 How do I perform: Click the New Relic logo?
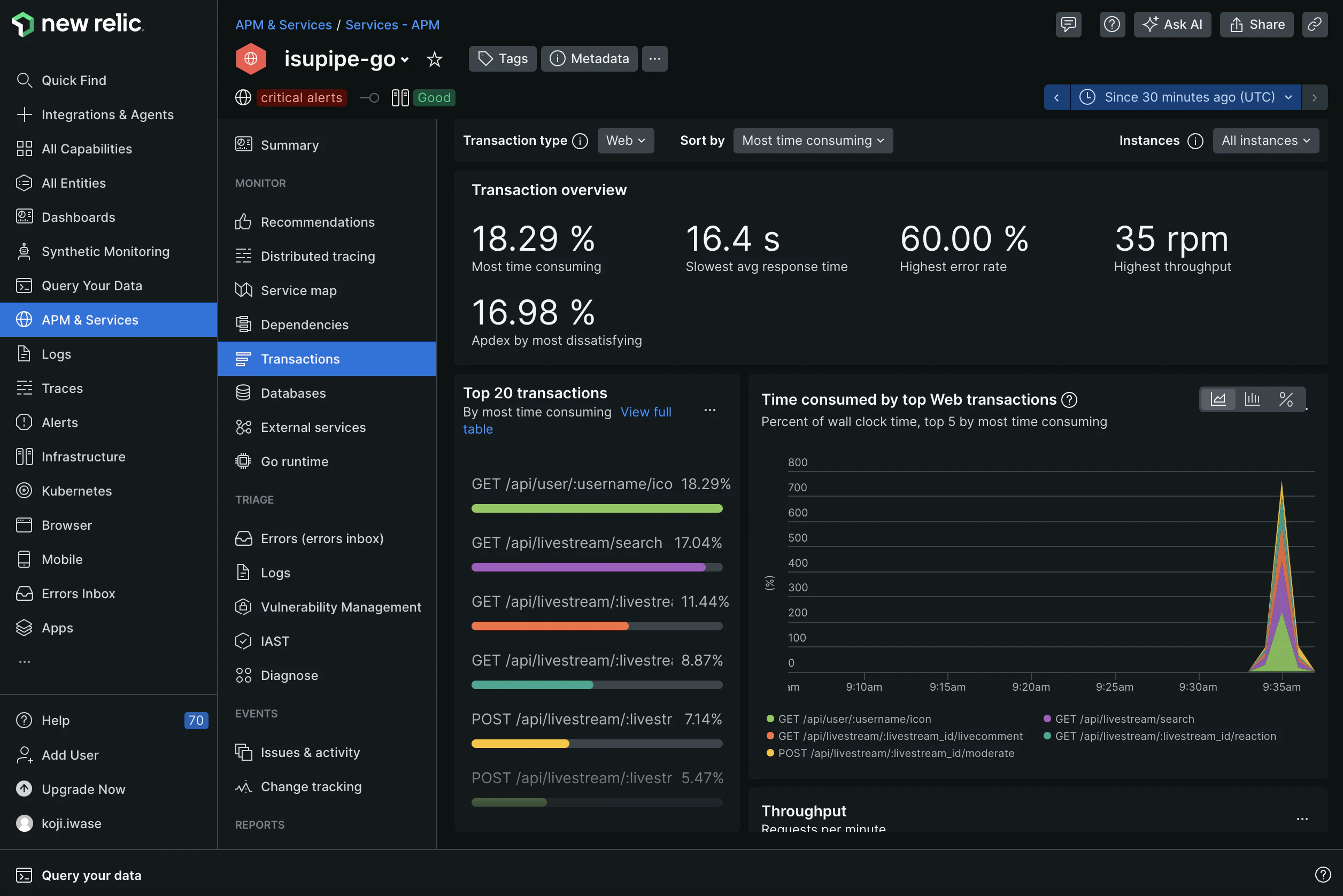(77, 24)
